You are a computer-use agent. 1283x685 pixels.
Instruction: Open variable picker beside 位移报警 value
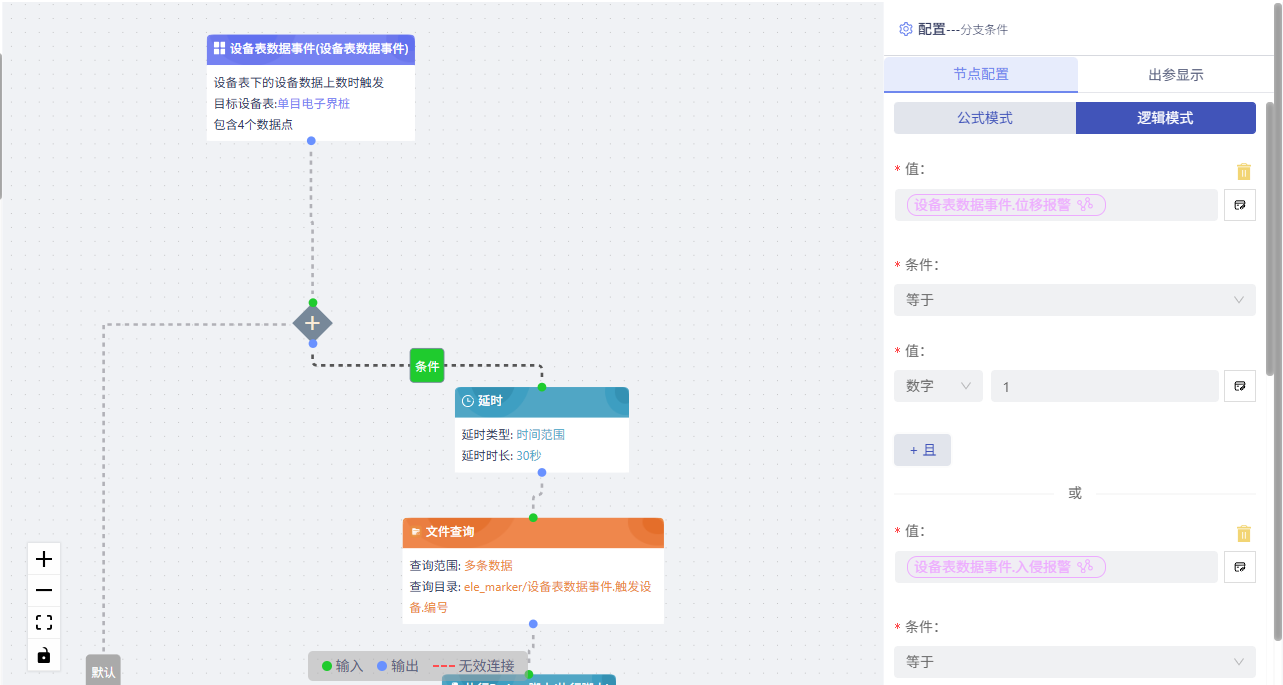(1240, 205)
